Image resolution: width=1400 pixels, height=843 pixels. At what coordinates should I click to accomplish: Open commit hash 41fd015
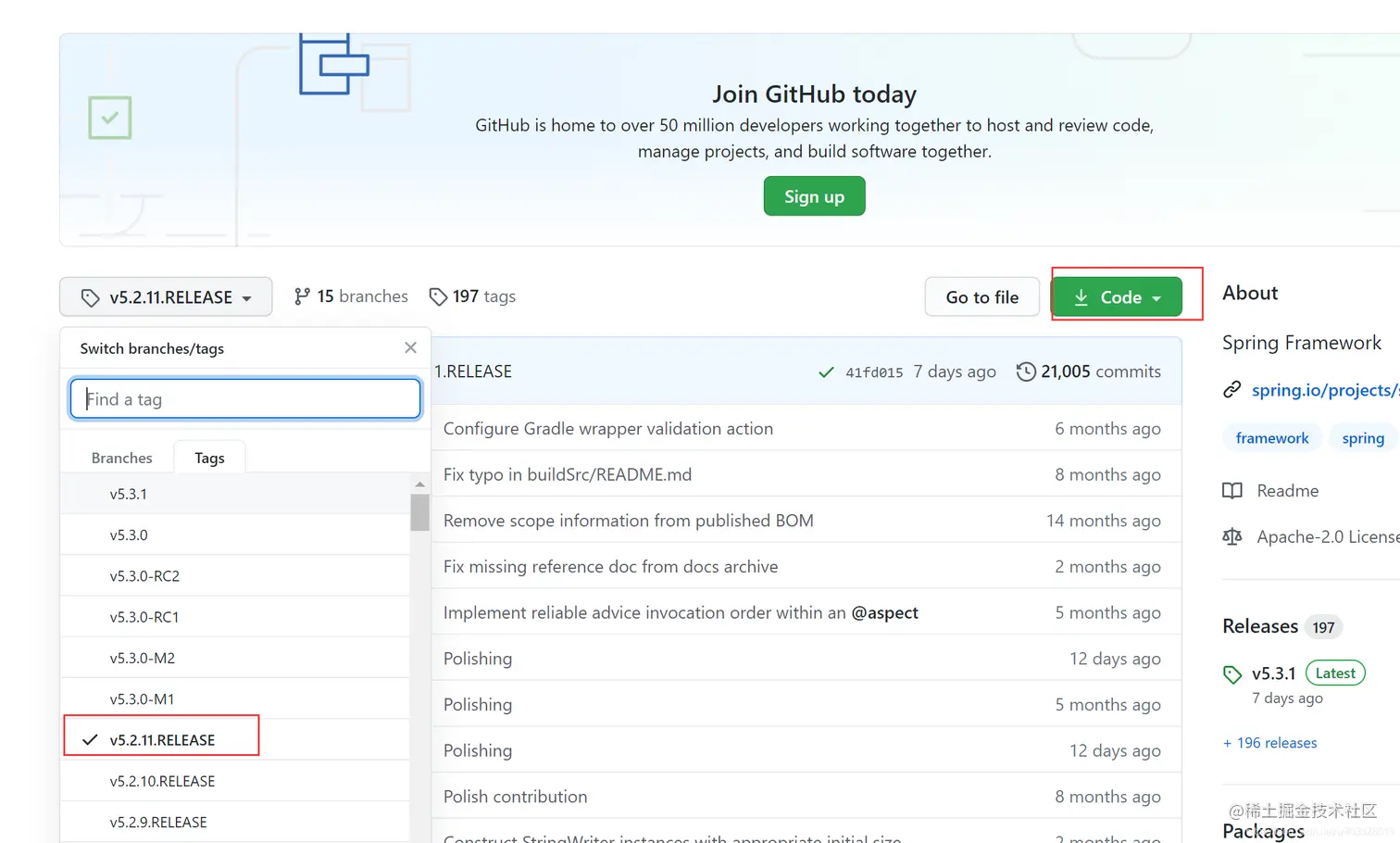point(874,372)
